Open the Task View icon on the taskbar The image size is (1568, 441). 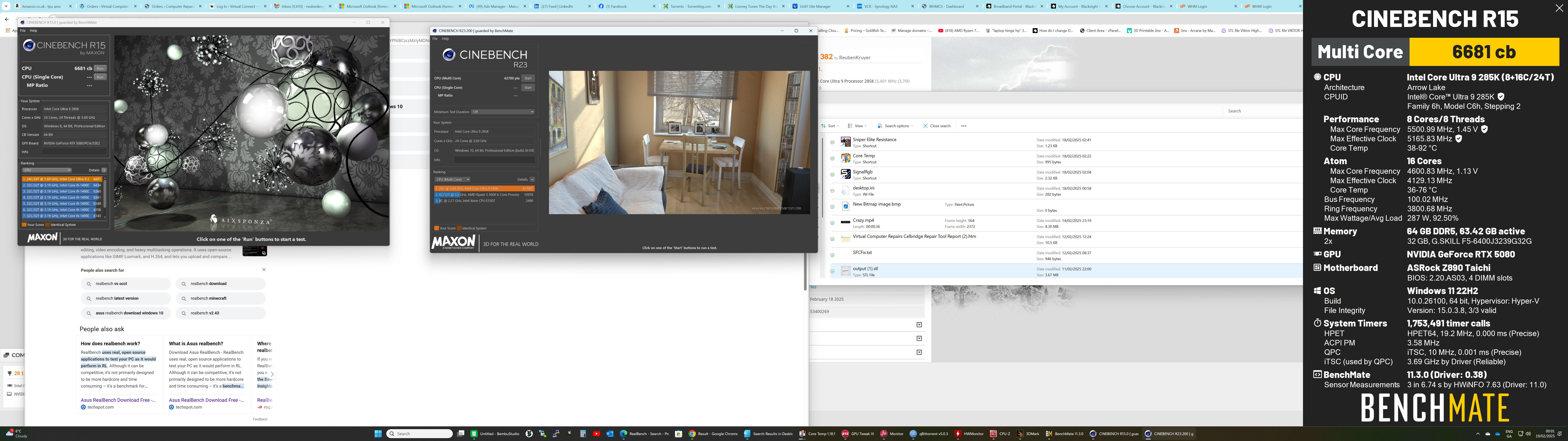click(x=461, y=434)
